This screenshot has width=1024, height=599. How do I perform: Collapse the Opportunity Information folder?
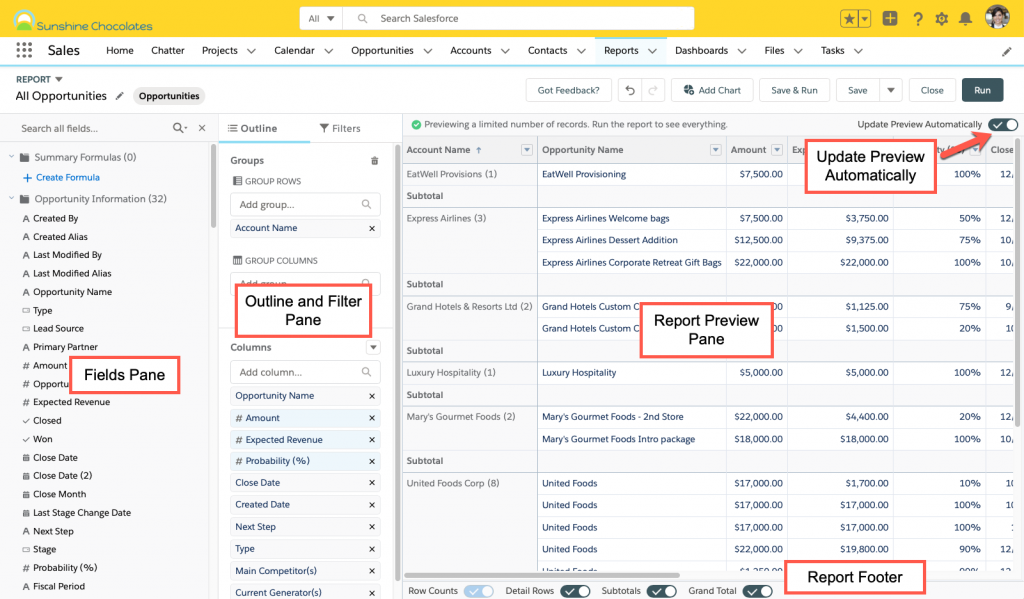pos(11,199)
